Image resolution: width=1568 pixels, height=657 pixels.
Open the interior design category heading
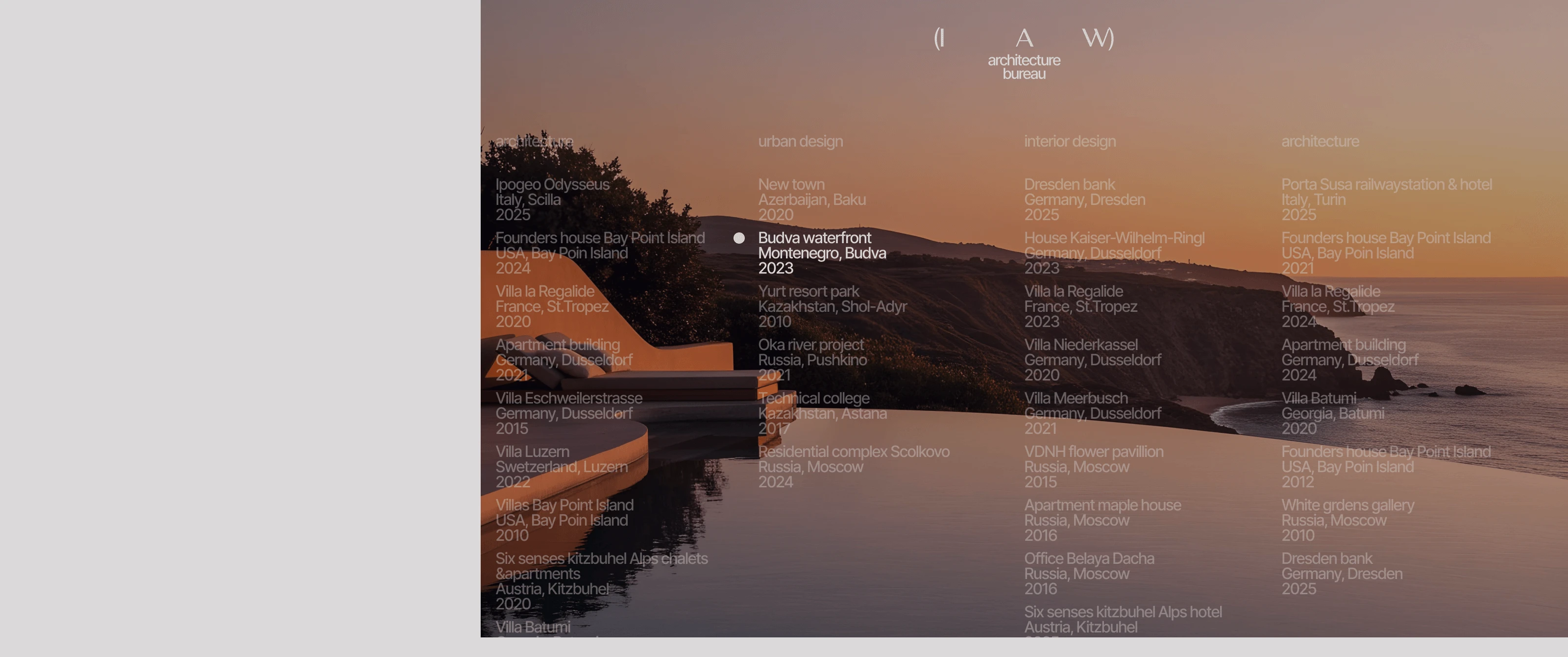[x=1070, y=141]
